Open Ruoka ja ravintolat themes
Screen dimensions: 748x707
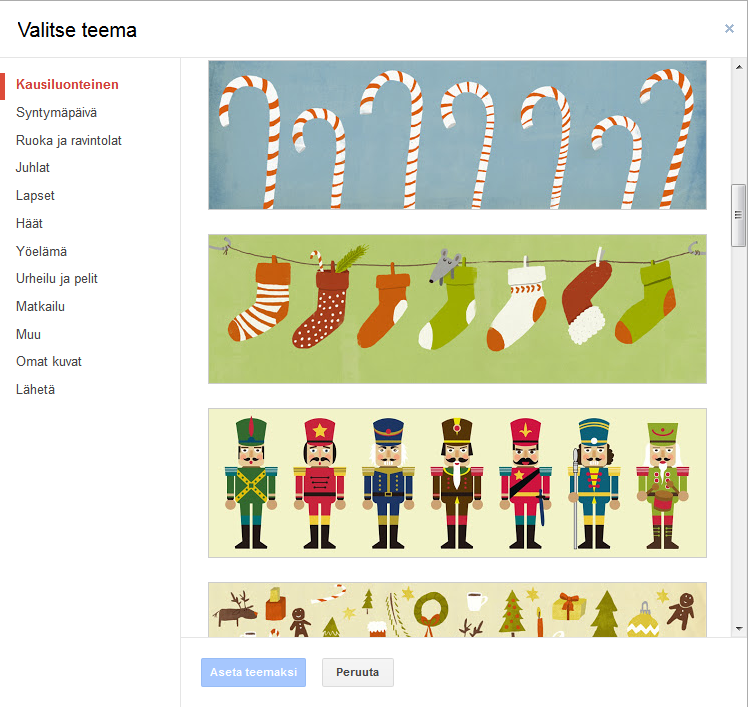coord(69,140)
